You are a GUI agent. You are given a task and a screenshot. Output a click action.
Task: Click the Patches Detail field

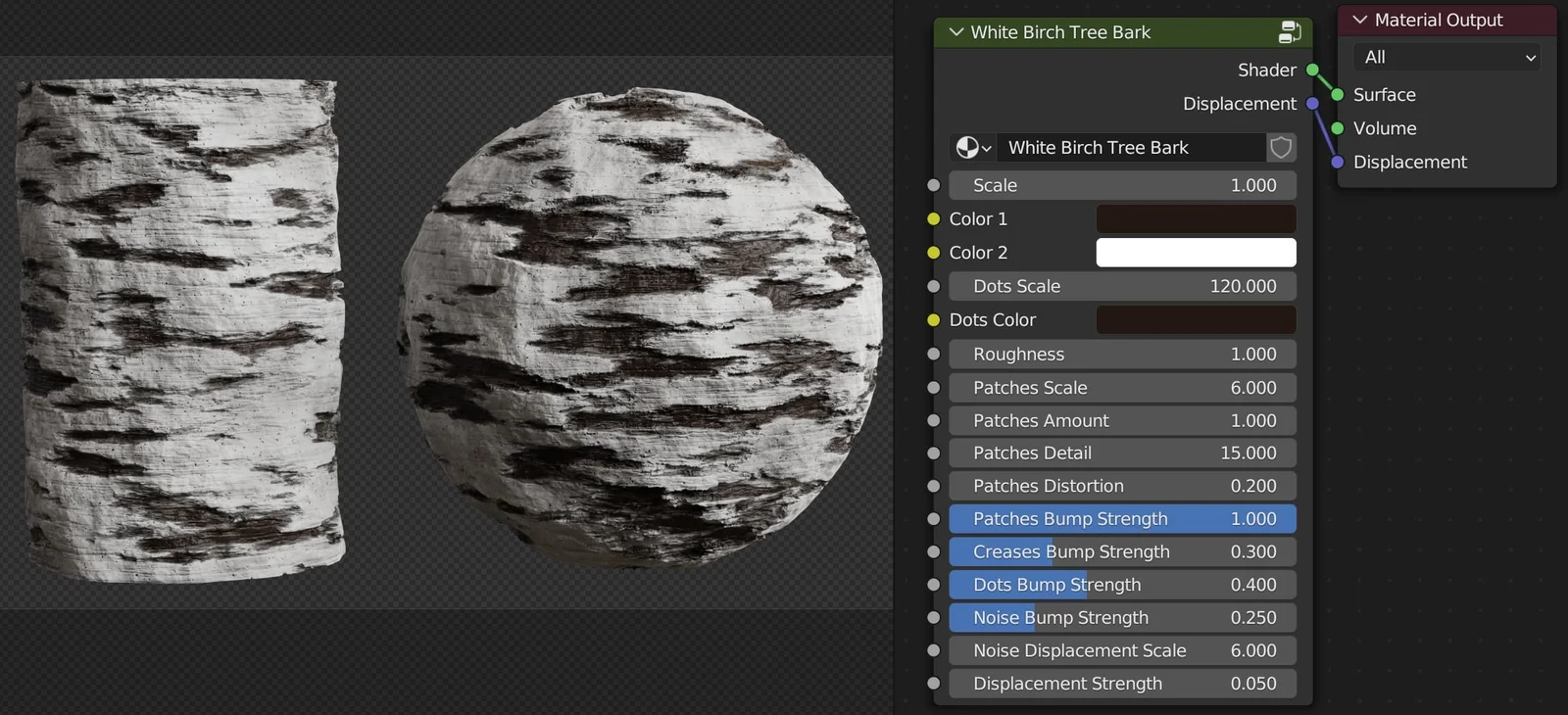click(1122, 453)
